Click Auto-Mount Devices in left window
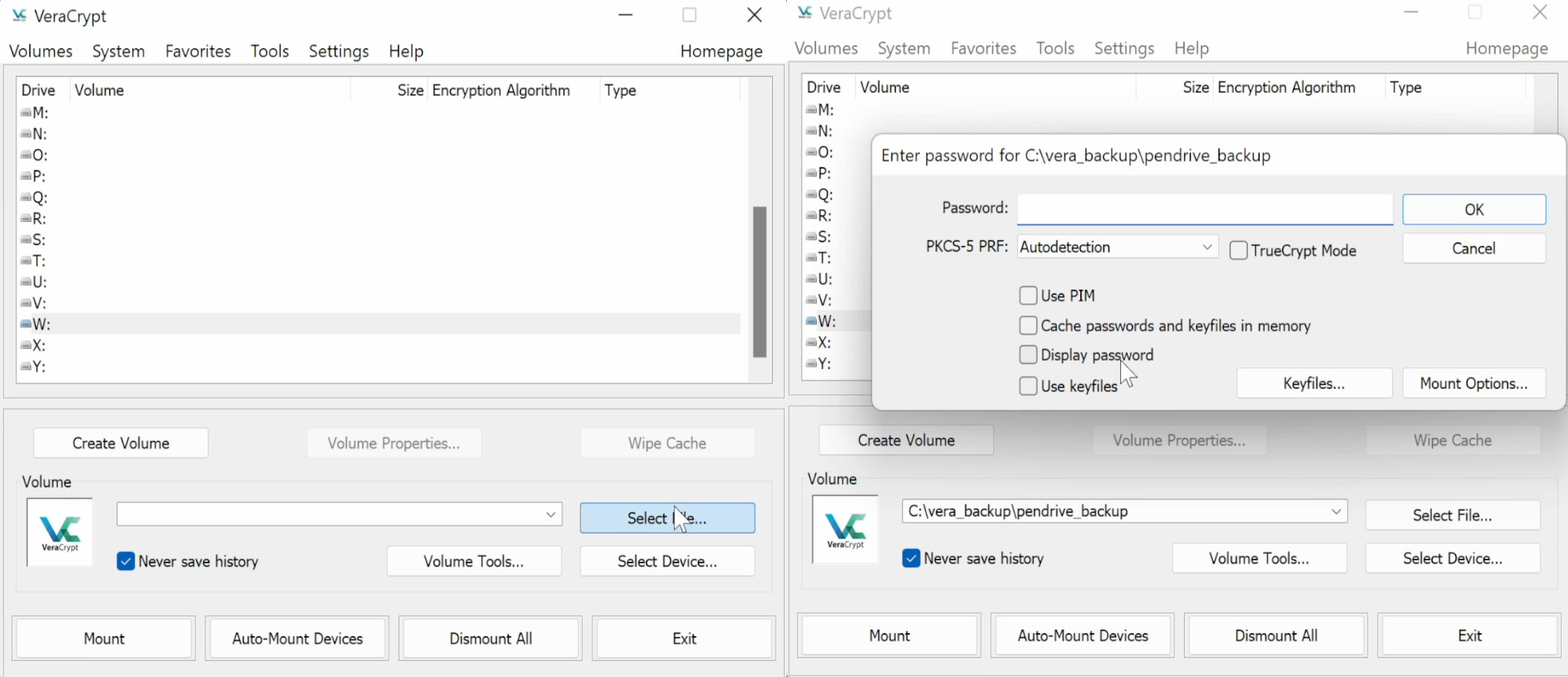 click(x=298, y=638)
